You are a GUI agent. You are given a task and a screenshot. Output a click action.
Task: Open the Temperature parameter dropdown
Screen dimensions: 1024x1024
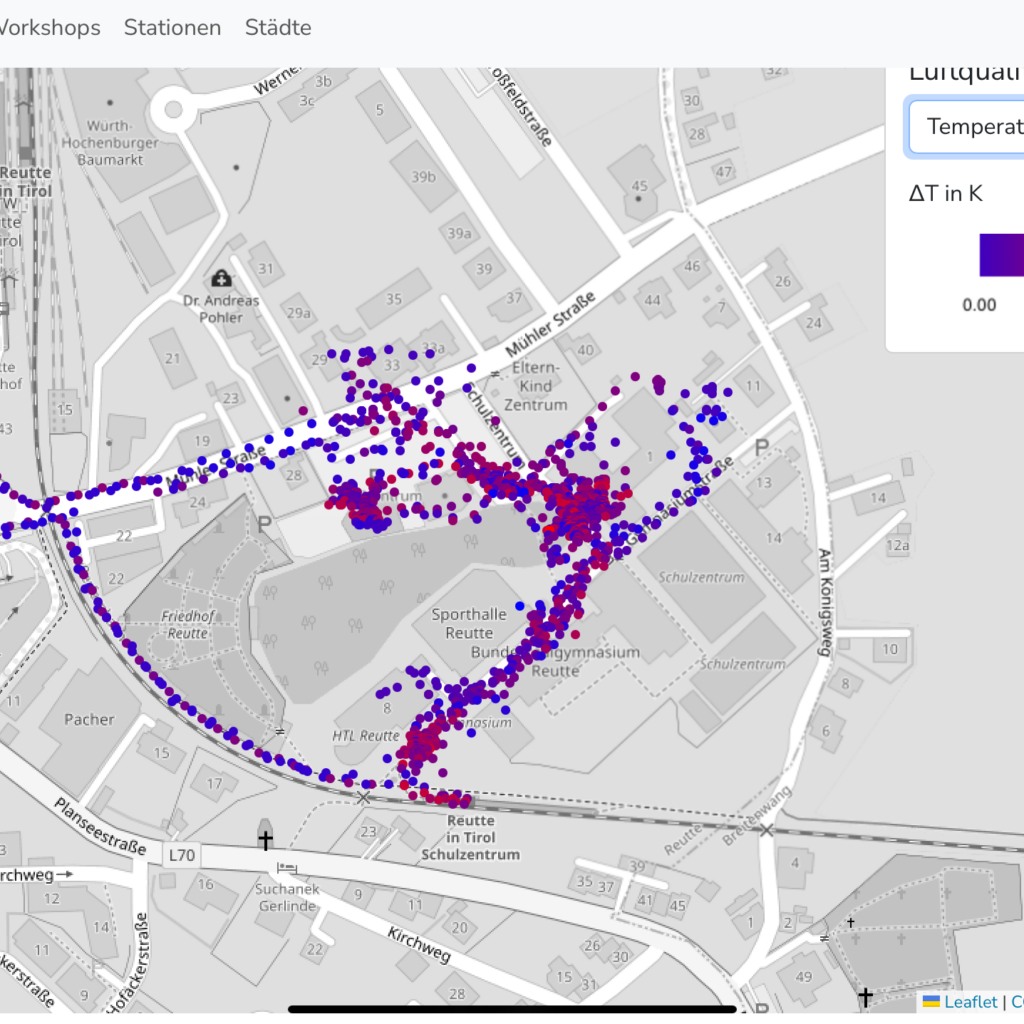click(965, 126)
